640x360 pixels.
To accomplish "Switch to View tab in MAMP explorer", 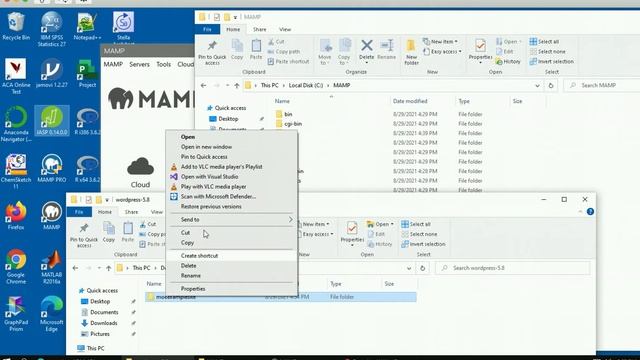I will (285, 29).
